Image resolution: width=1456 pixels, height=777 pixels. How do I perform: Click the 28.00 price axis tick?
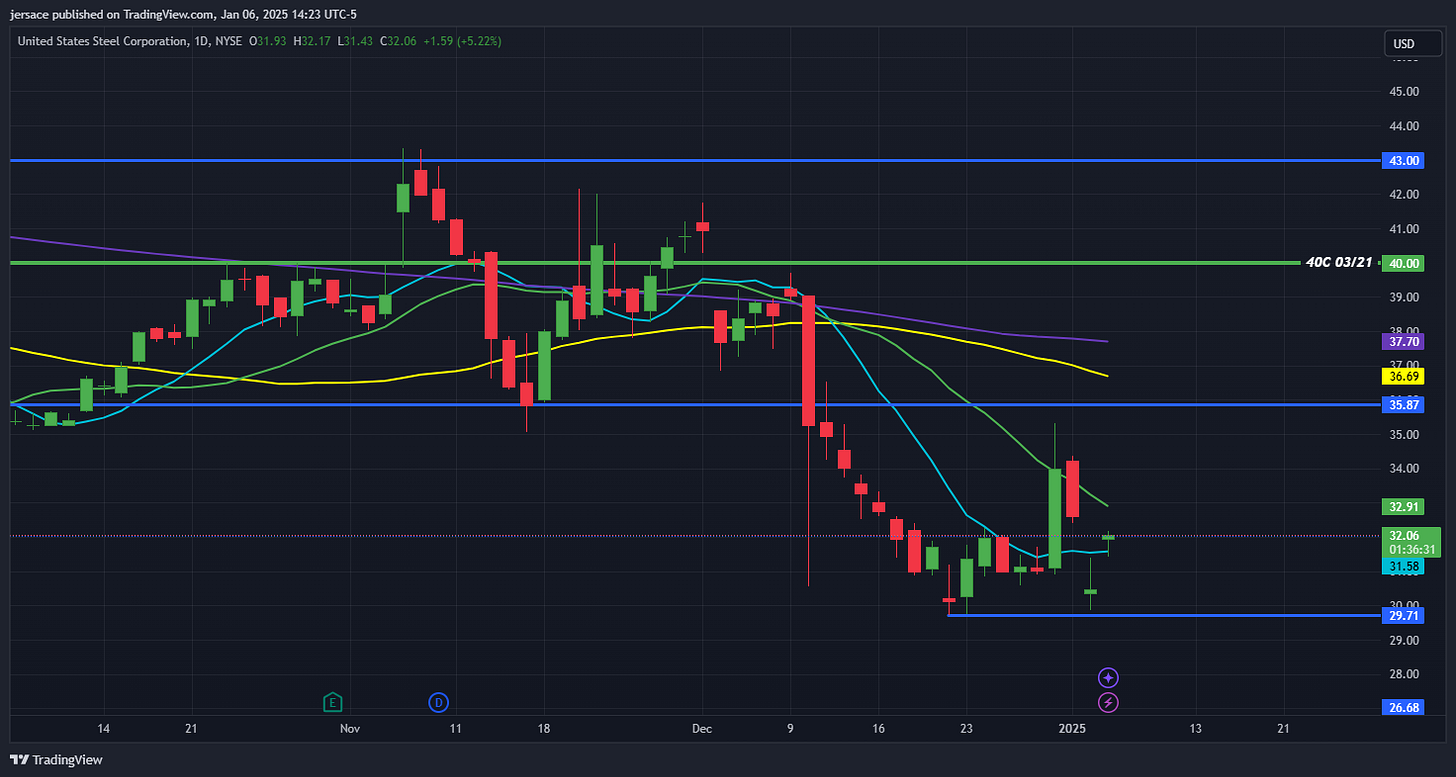pos(1405,674)
